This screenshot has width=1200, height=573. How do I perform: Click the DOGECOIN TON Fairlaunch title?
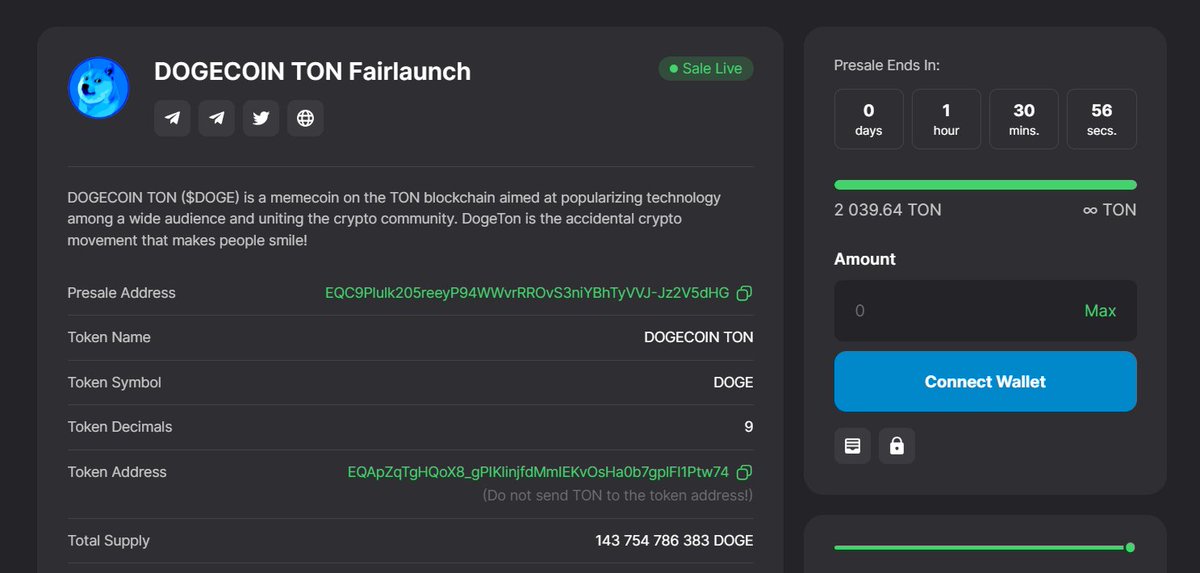(312, 71)
